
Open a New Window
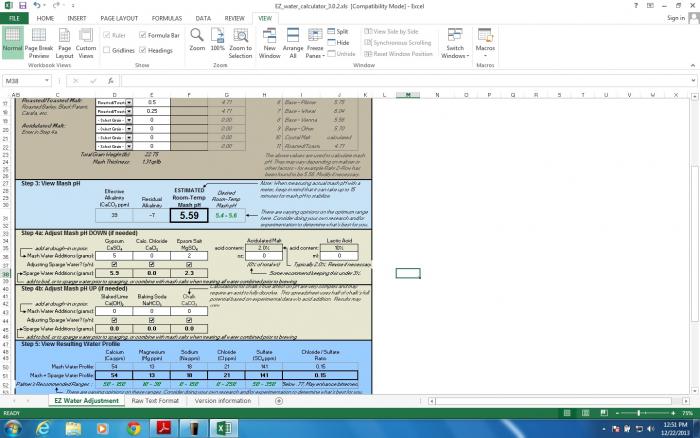tap(270, 42)
